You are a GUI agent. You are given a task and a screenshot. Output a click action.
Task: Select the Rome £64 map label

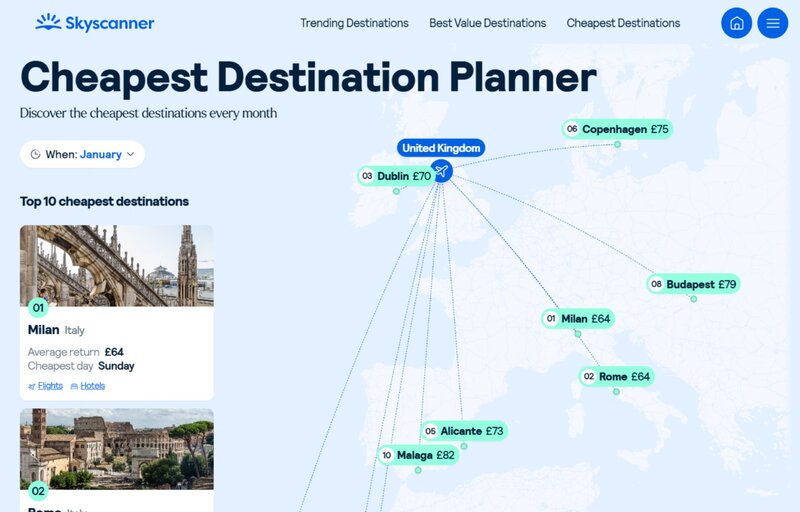(x=616, y=376)
